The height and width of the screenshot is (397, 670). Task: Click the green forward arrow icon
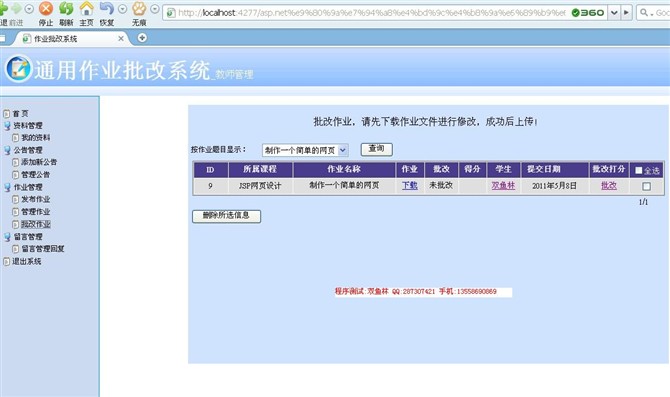pos(16,9)
